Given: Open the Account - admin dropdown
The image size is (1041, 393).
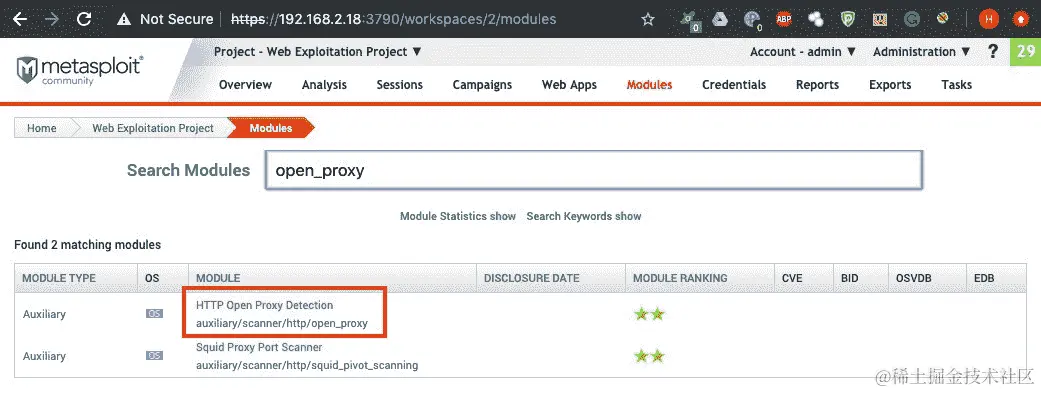Looking at the screenshot, I should click(x=803, y=52).
